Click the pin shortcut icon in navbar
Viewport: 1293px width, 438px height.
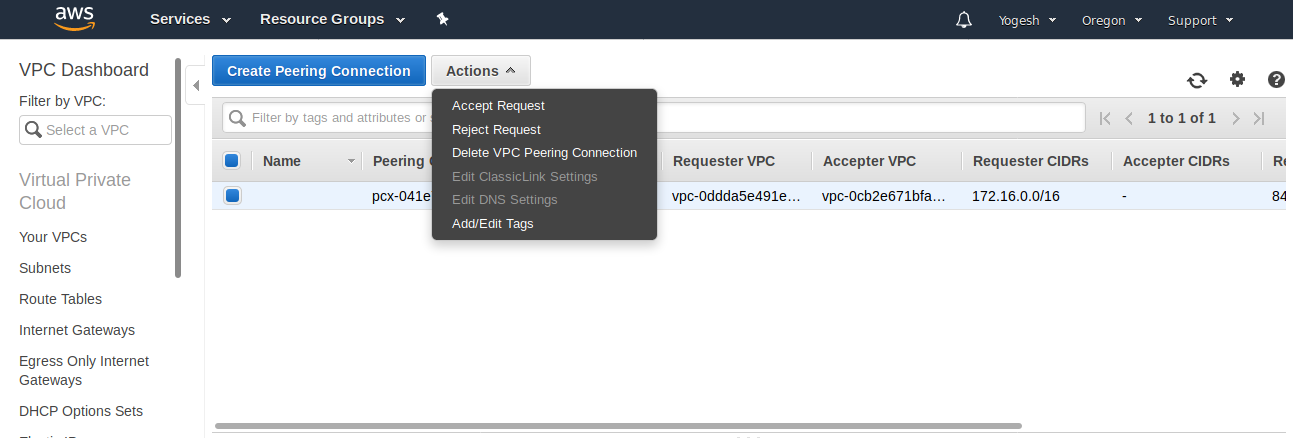[443, 19]
